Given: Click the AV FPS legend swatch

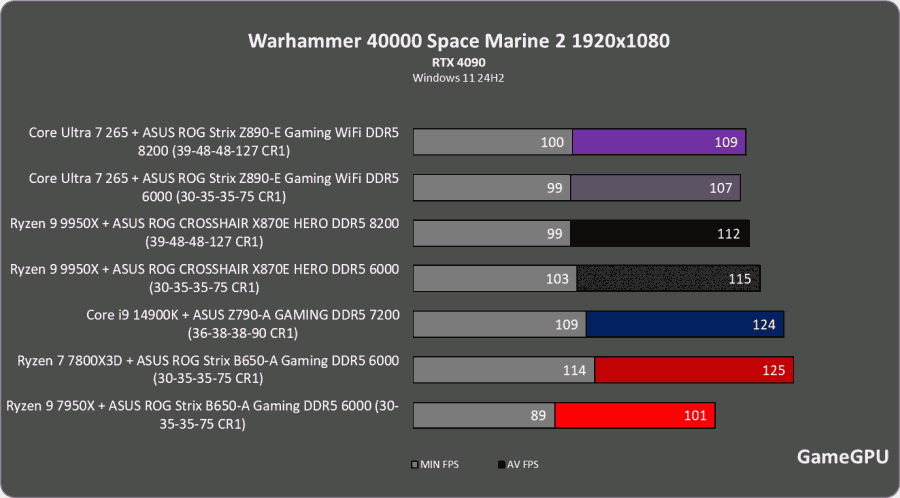Looking at the screenshot, I should [x=502, y=465].
